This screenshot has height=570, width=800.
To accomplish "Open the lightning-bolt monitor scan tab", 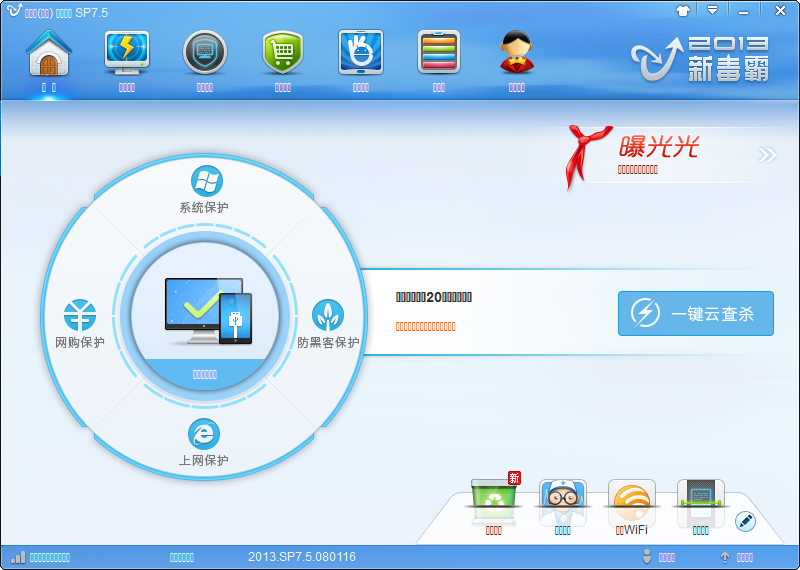I will tap(127, 54).
